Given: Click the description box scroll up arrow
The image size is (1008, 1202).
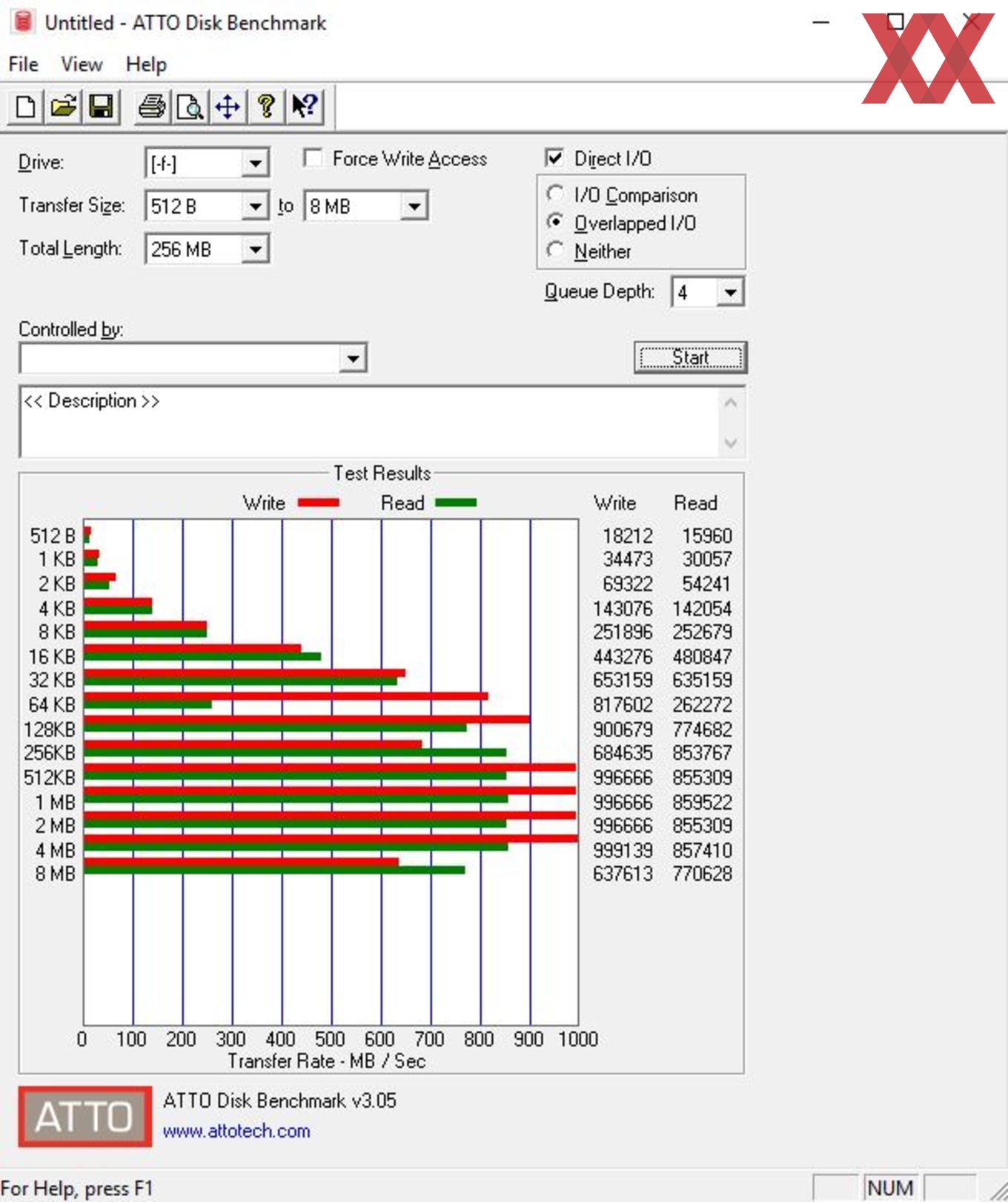Looking at the screenshot, I should click(x=731, y=403).
